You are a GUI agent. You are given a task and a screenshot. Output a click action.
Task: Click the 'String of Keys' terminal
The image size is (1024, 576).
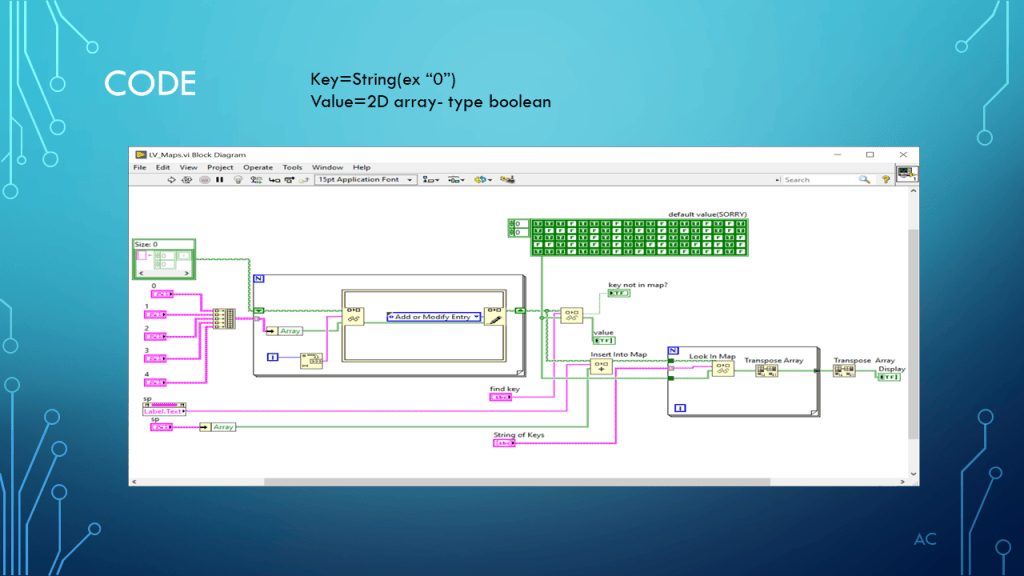[504, 443]
